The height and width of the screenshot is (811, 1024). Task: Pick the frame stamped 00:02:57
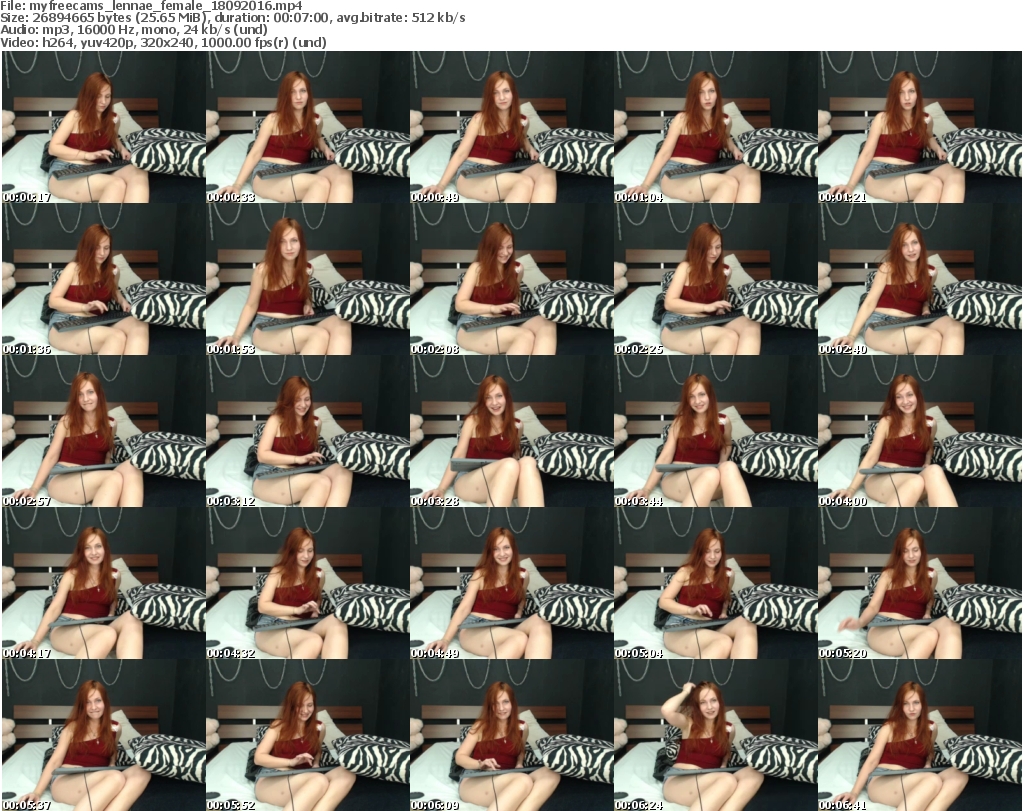(104, 431)
